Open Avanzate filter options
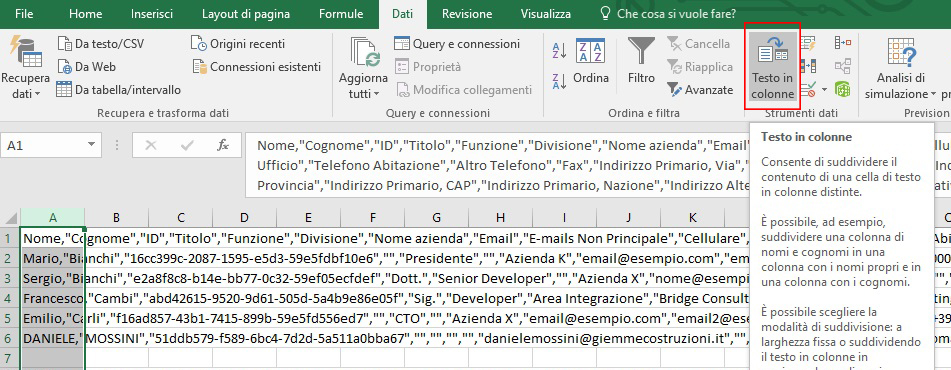Image resolution: width=951 pixels, height=370 pixels. [x=700, y=90]
